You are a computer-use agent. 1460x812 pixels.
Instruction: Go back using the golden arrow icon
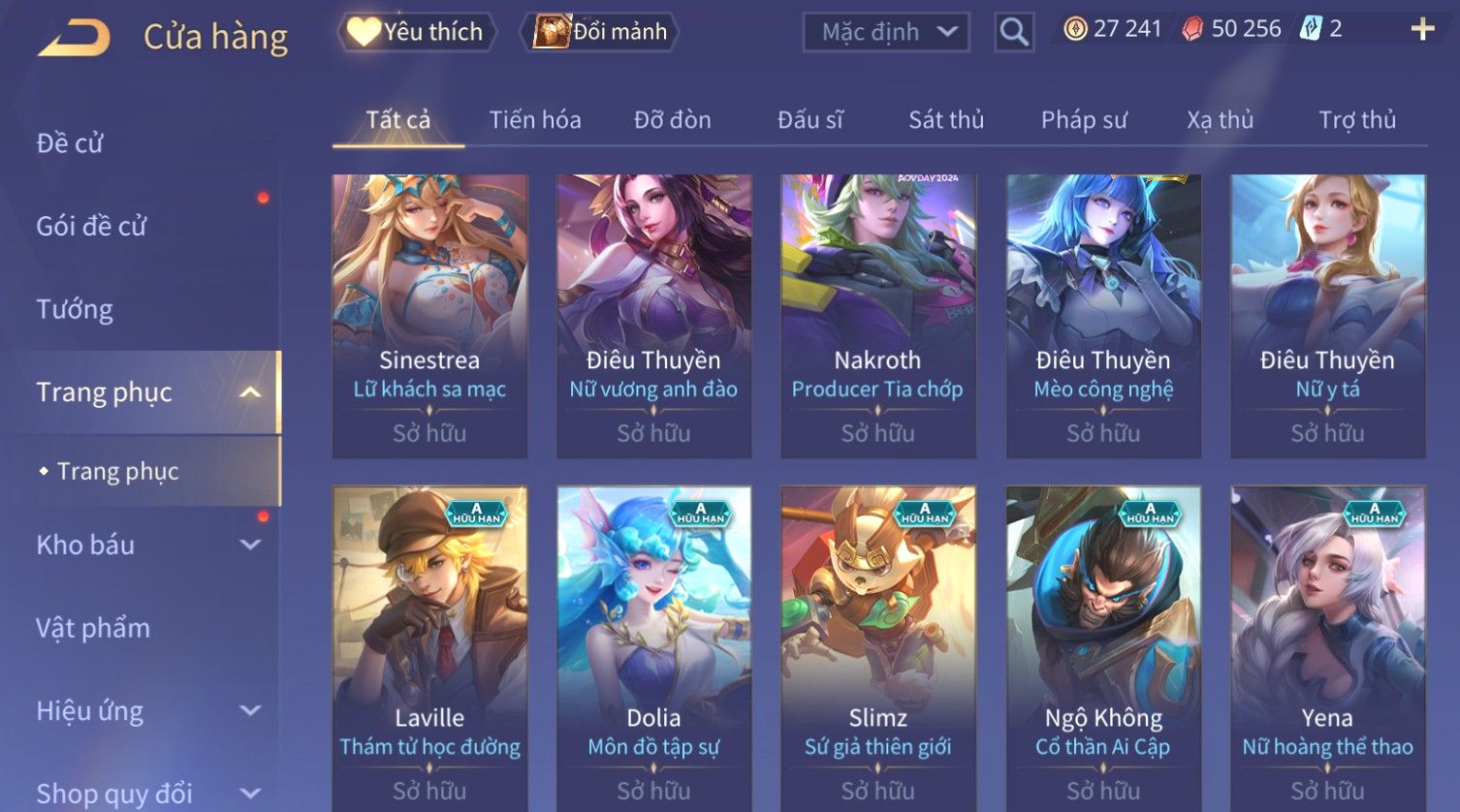click(x=74, y=38)
